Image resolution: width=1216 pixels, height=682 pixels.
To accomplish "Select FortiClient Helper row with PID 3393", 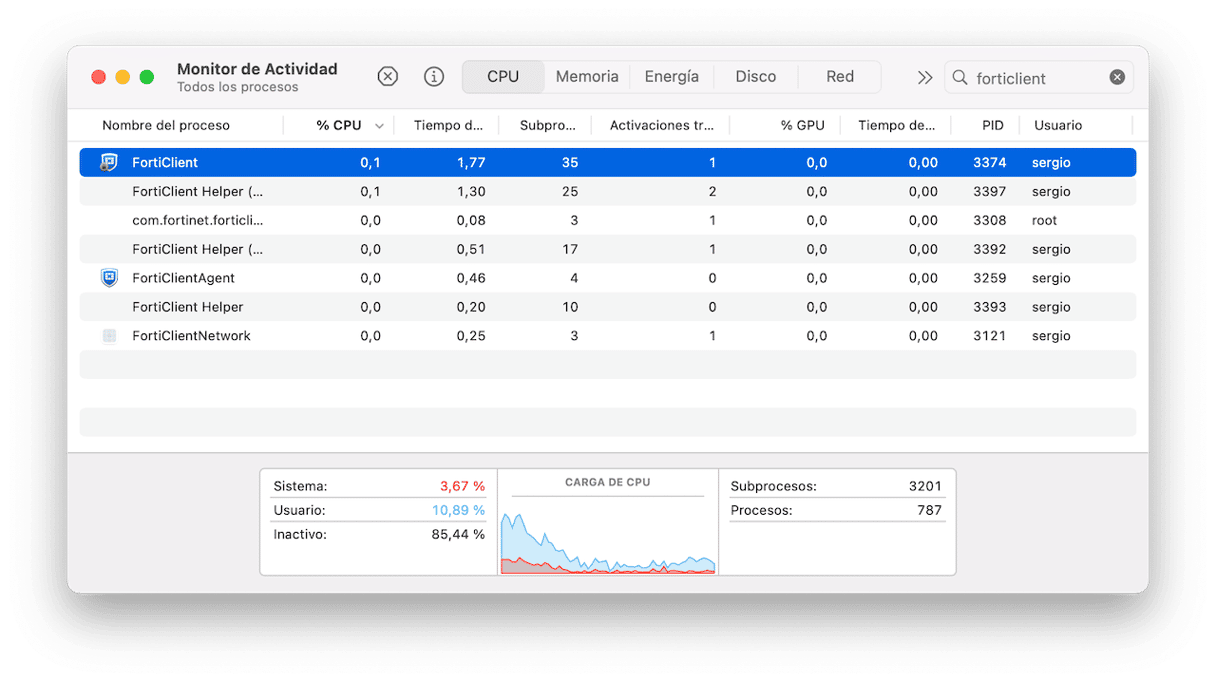I will 608,307.
